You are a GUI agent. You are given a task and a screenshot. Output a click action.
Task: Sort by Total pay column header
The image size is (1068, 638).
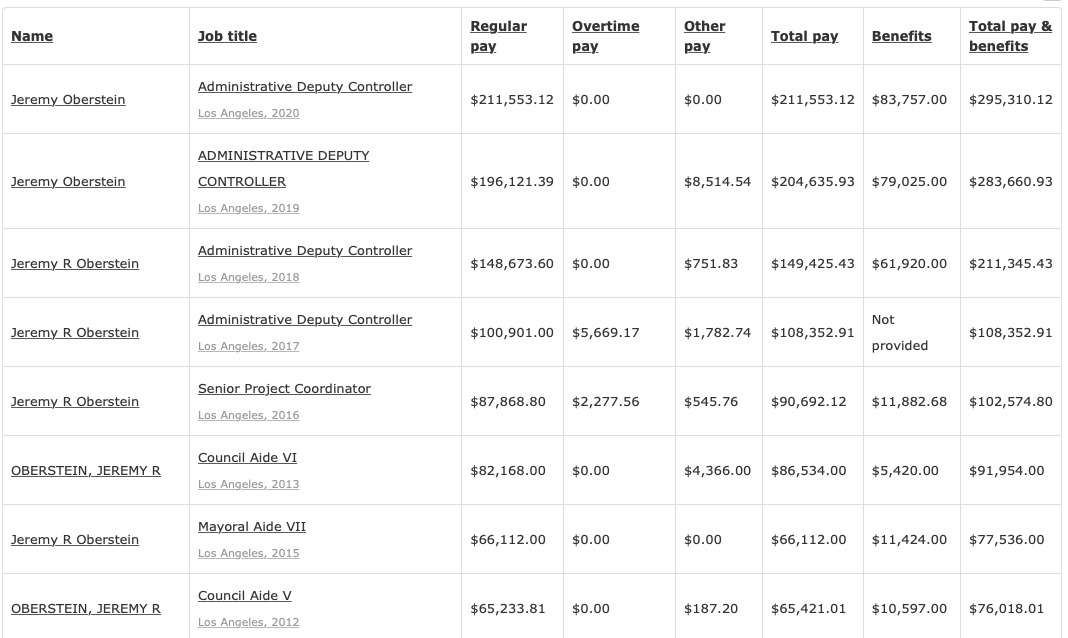point(804,36)
